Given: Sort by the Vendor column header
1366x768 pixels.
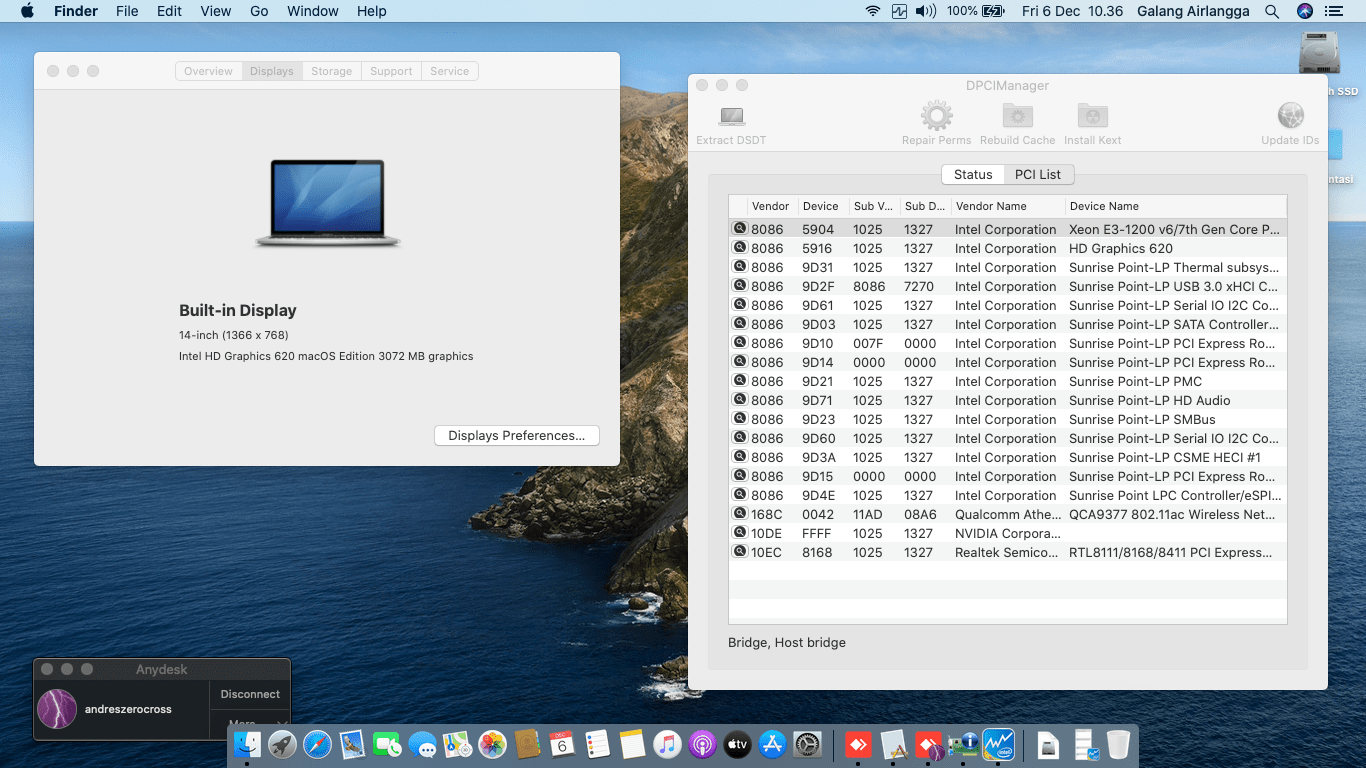Looking at the screenshot, I should click(772, 206).
